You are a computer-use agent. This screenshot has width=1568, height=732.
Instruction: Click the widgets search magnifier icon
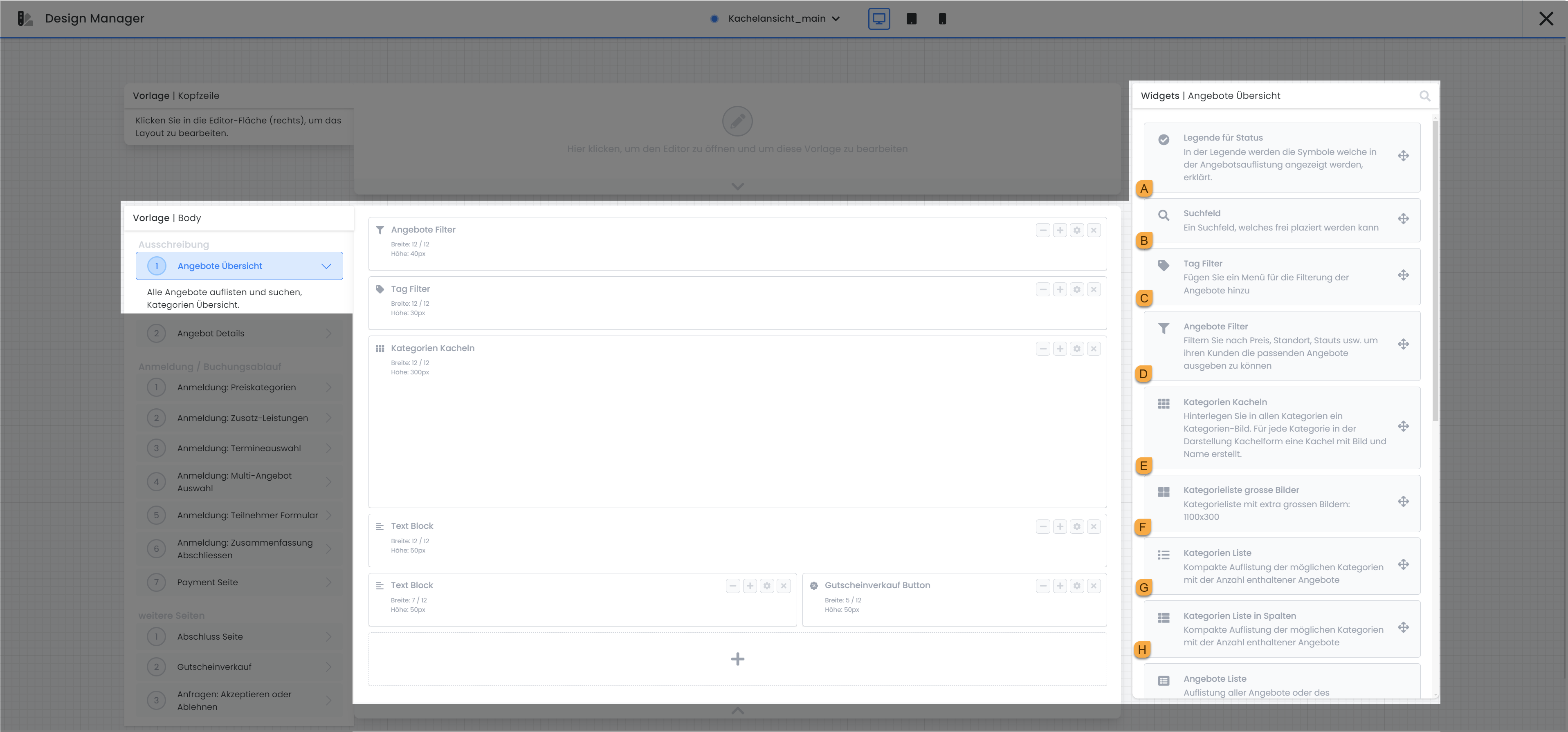[x=1424, y=96]
